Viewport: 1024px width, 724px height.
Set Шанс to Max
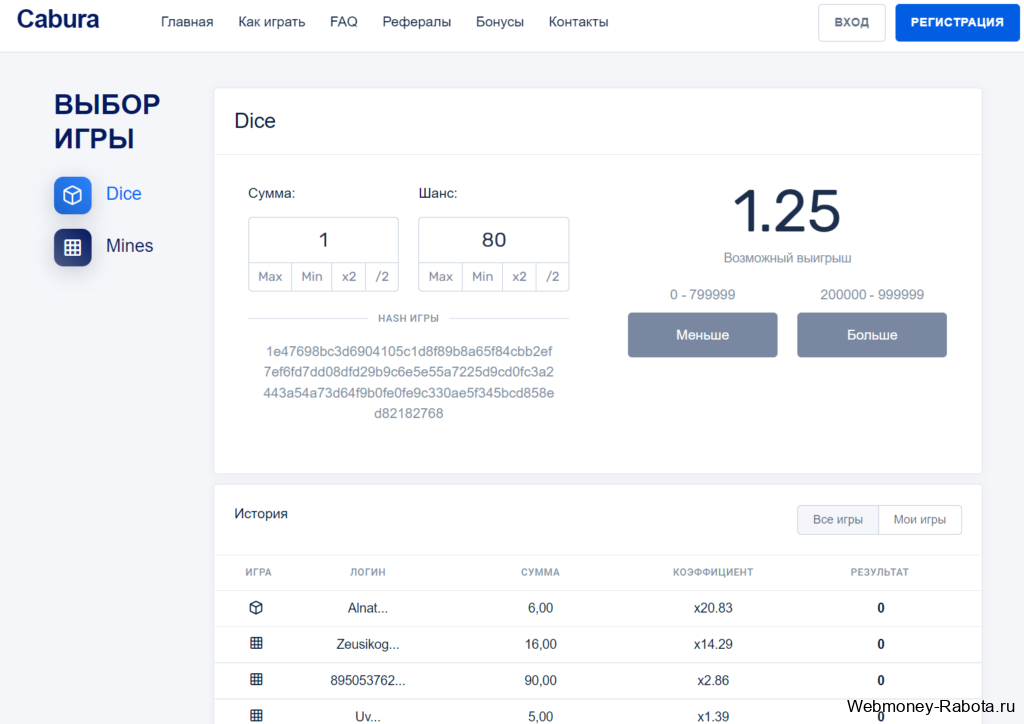coord(441,277)
